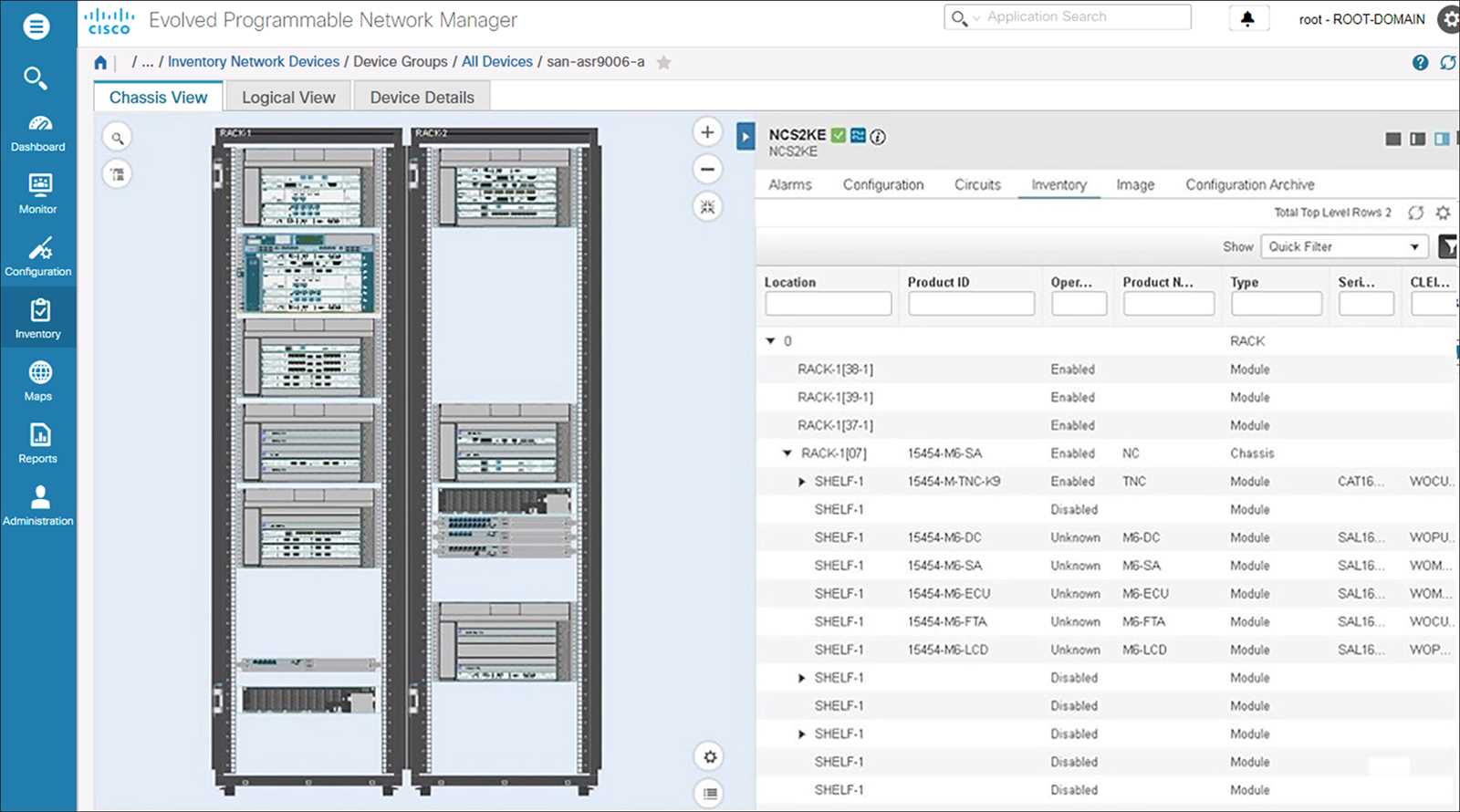Open chassis view list button at bottom
Viewport: 1460px width, 812px height.
[x=710, y=794]
